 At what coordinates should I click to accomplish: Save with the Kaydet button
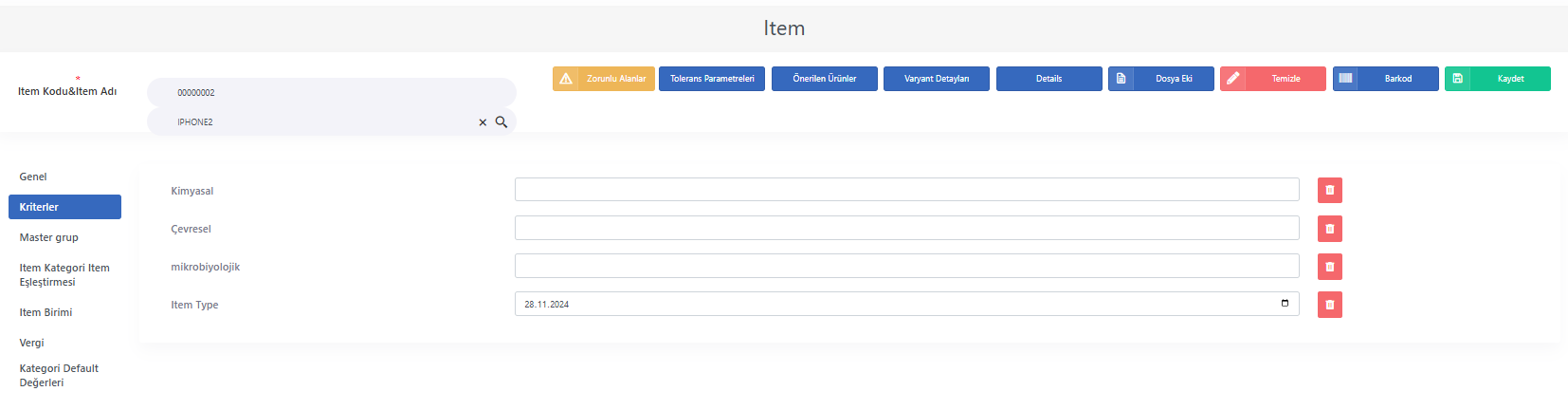tap(1498, 79)
